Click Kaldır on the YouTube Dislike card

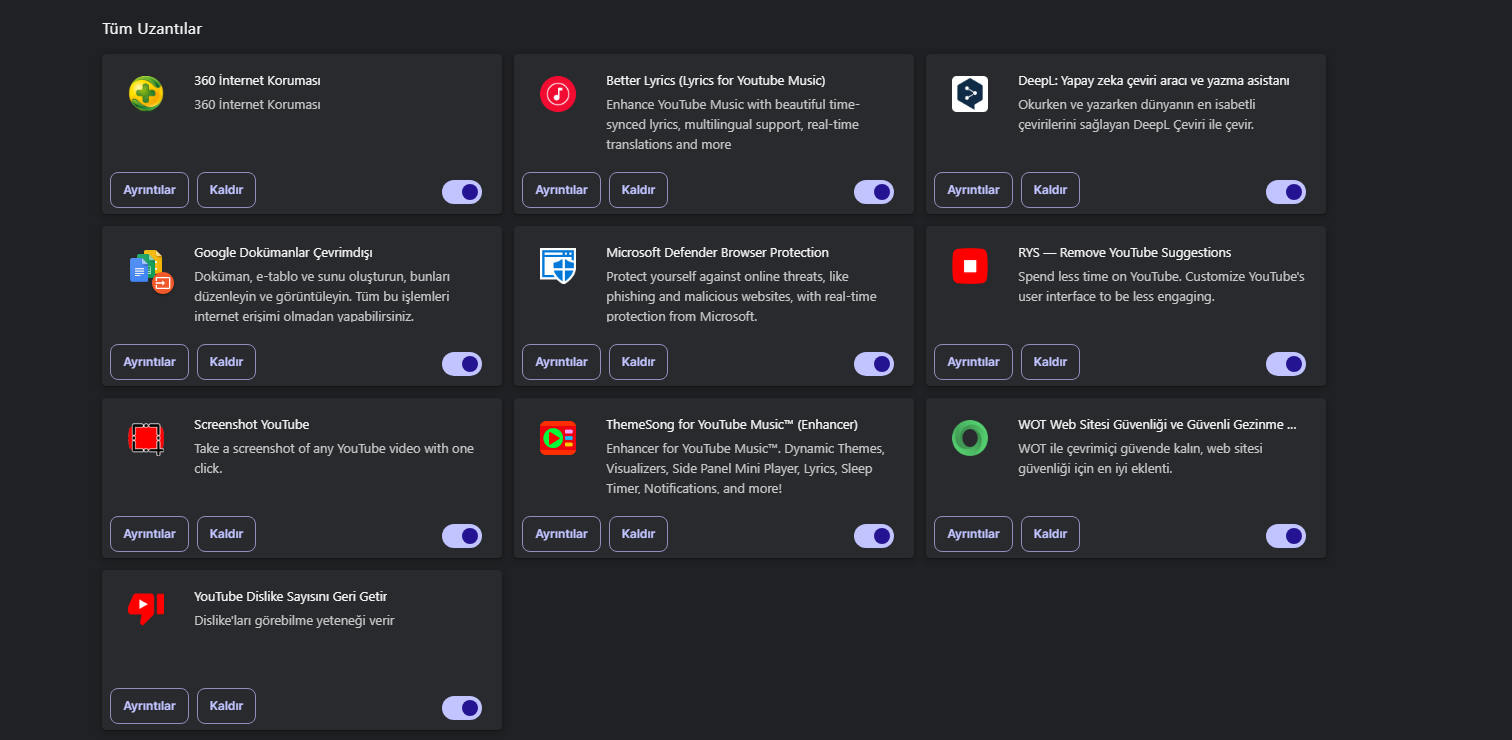(226, 706)
